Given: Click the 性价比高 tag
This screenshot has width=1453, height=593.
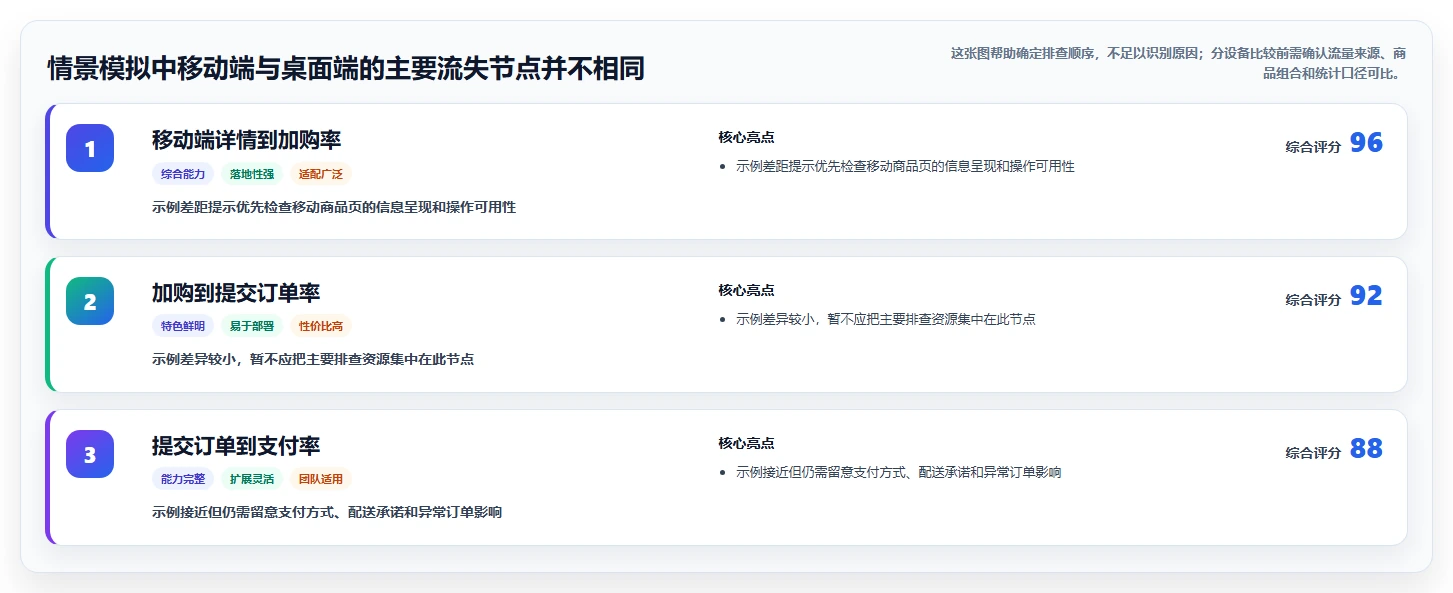Looking at the screenshot, I should (321, 326).
